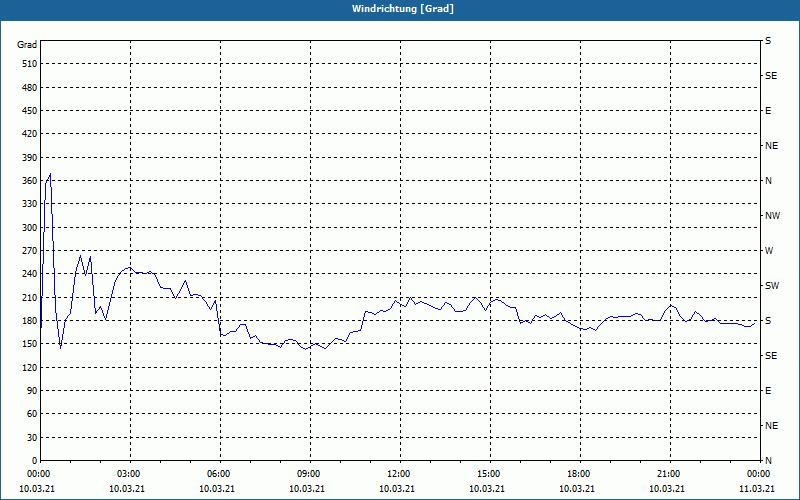800x500 pixels.
Task: Click the 510 value on the left axis
Action: tap(30, 64)
